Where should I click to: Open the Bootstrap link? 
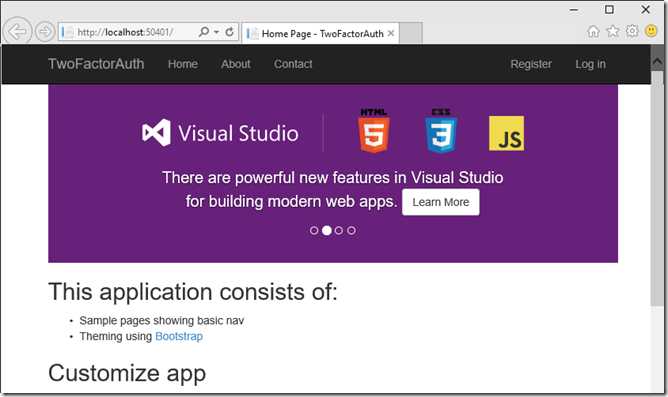(179, 337)
